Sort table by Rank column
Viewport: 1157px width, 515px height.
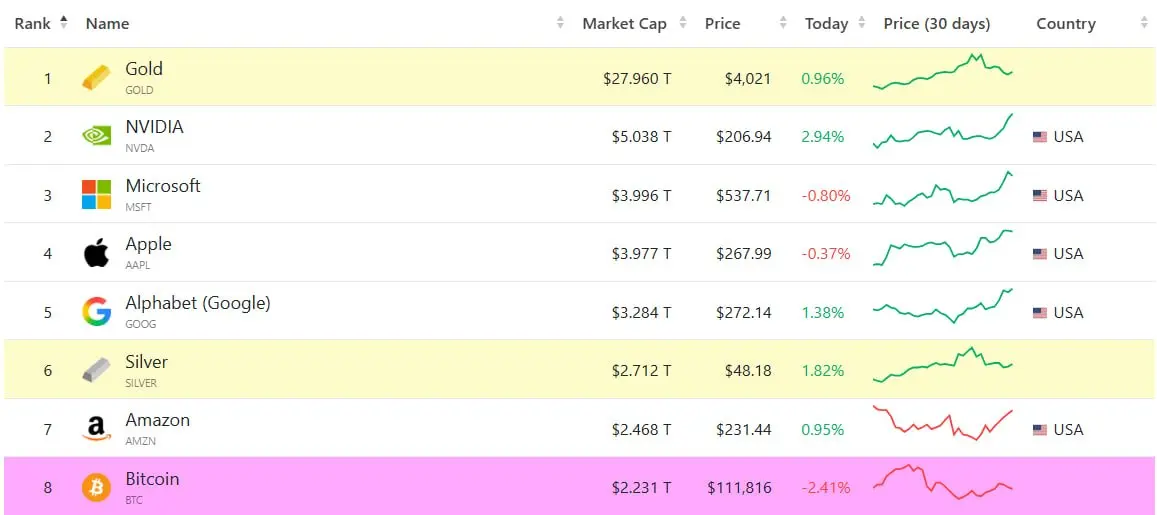tap(40, 24)
